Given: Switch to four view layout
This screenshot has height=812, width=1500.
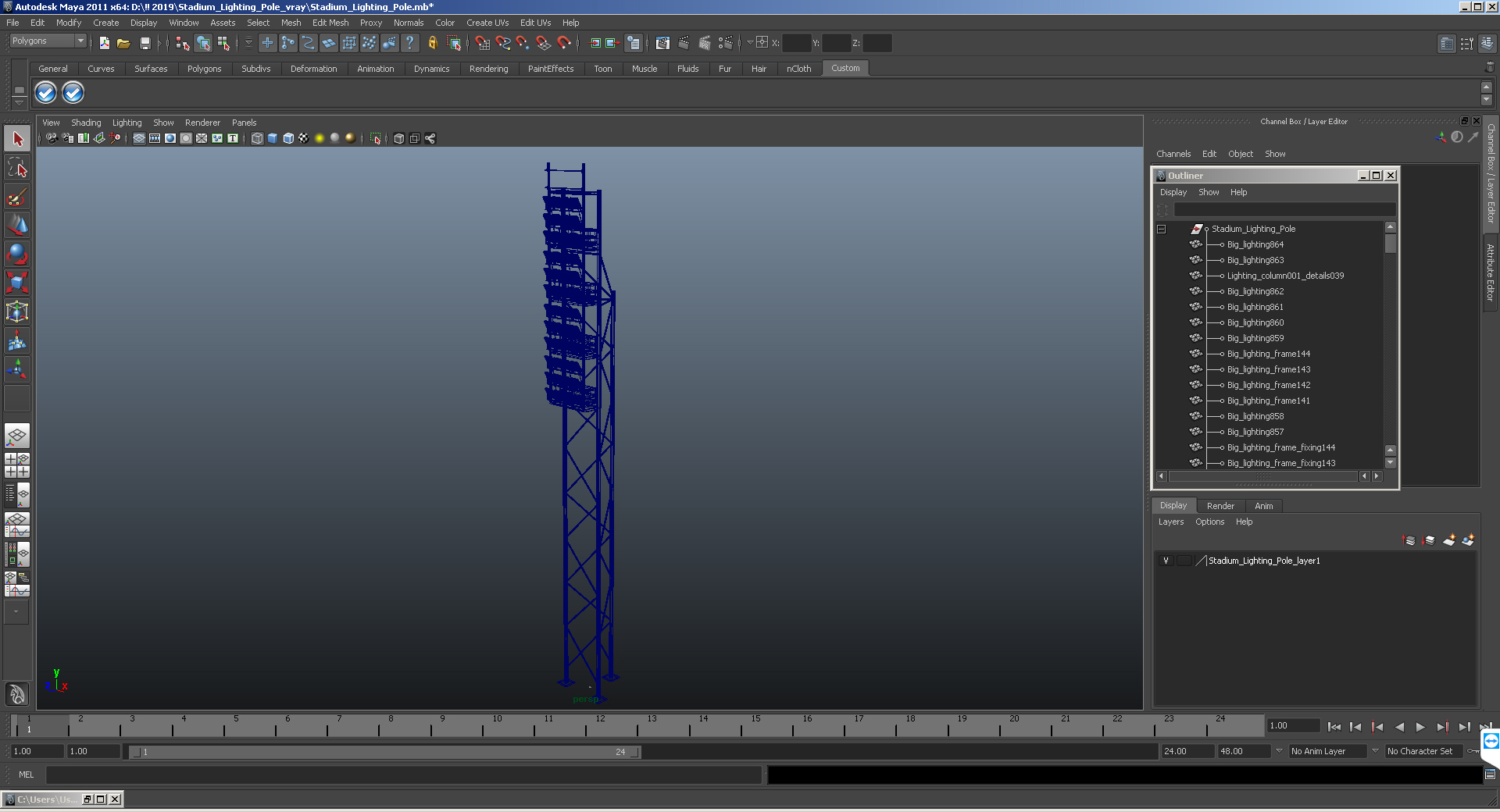Looking at the screenshot, I should pyautogui.click(x=17, y=465).
